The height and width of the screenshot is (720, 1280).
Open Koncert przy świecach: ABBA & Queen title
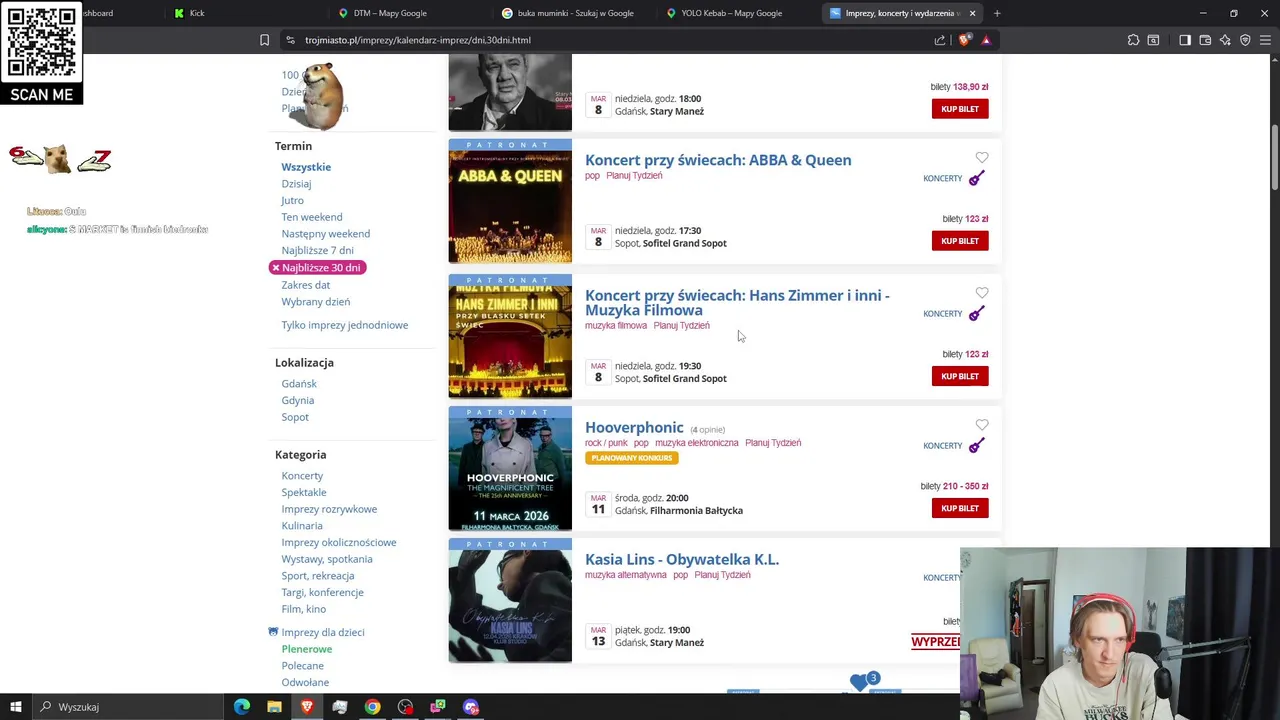tap(718, 160)
